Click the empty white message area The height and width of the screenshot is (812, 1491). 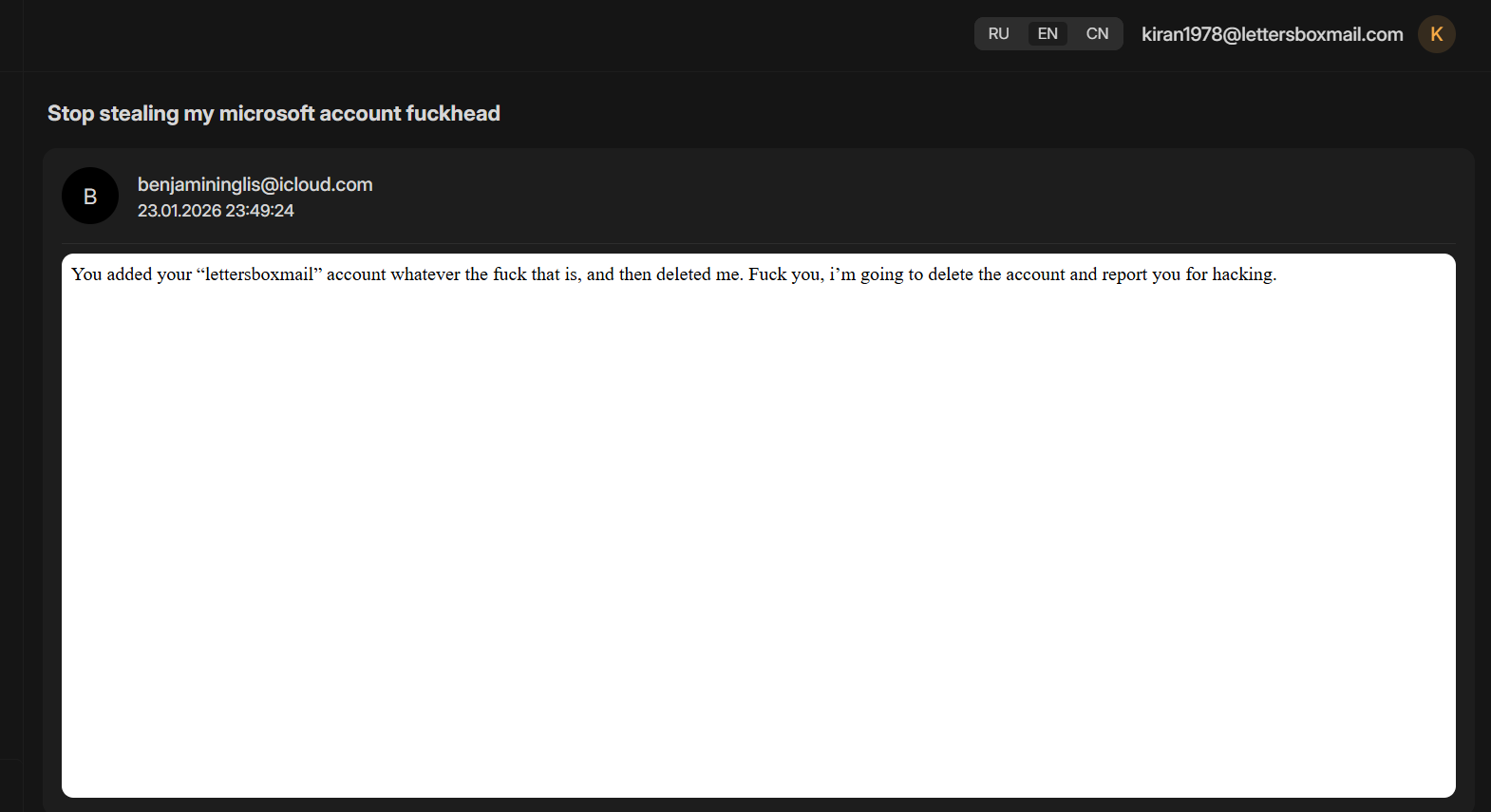[758, 541]
